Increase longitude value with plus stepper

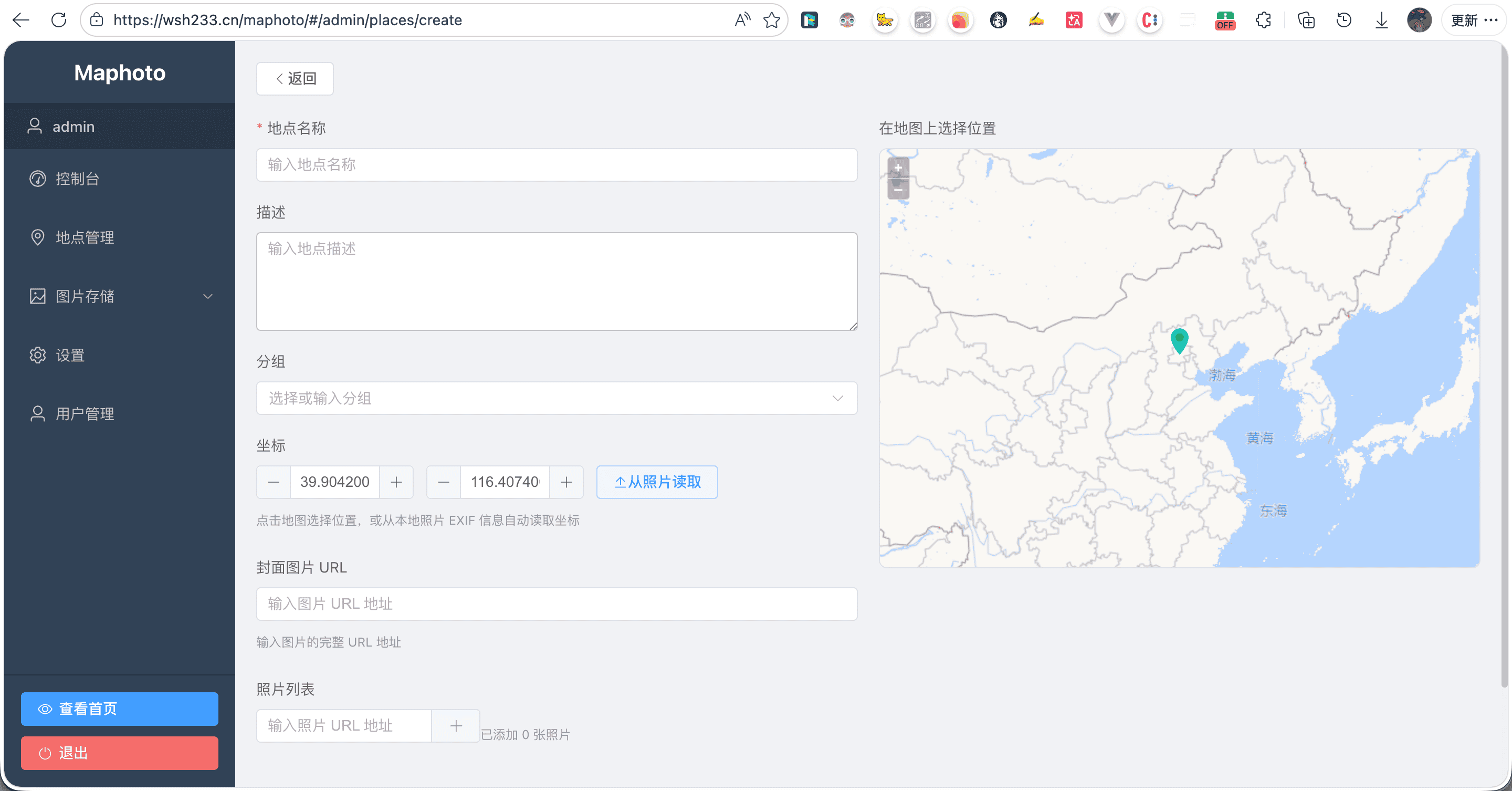pos(566,482)
